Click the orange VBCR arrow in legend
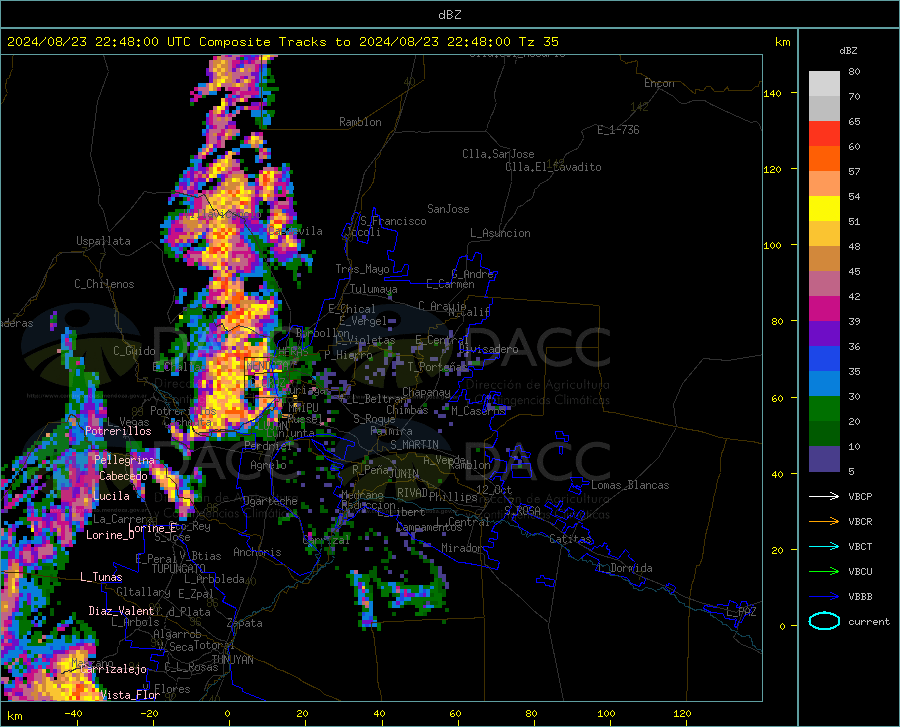 click(x=824, y=521)
